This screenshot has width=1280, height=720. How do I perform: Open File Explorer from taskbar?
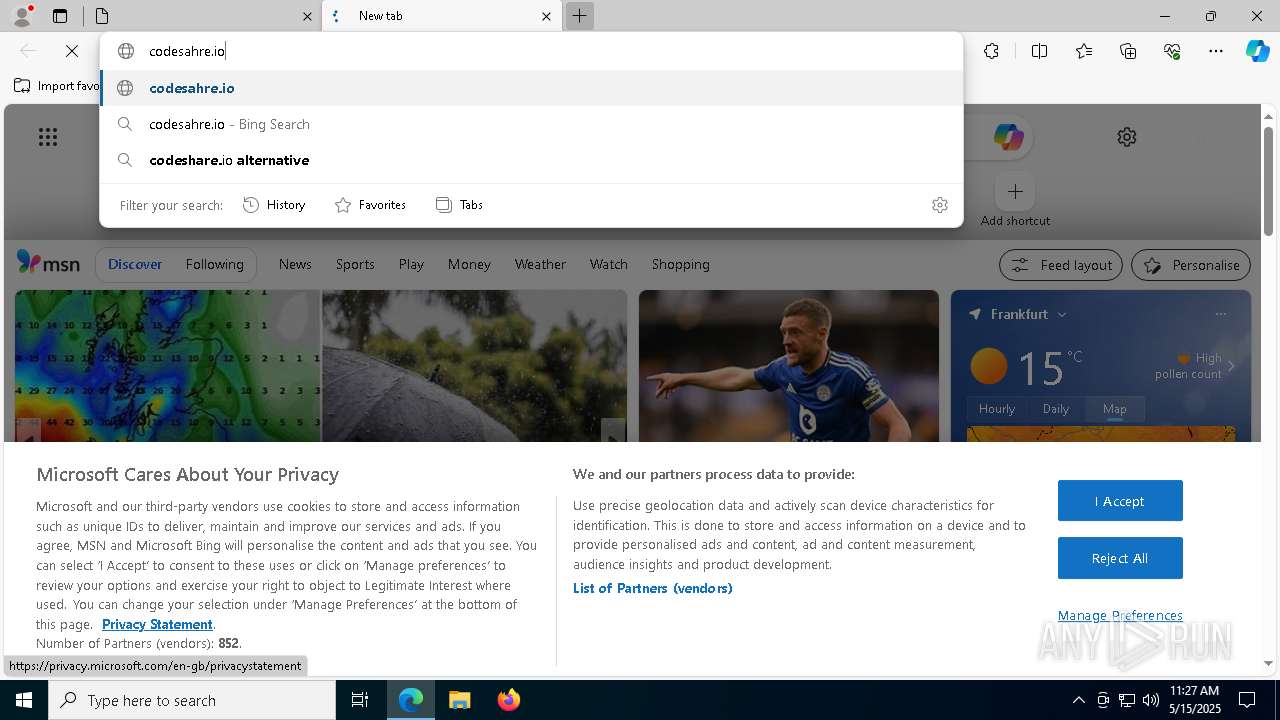[x=459, y=700]
